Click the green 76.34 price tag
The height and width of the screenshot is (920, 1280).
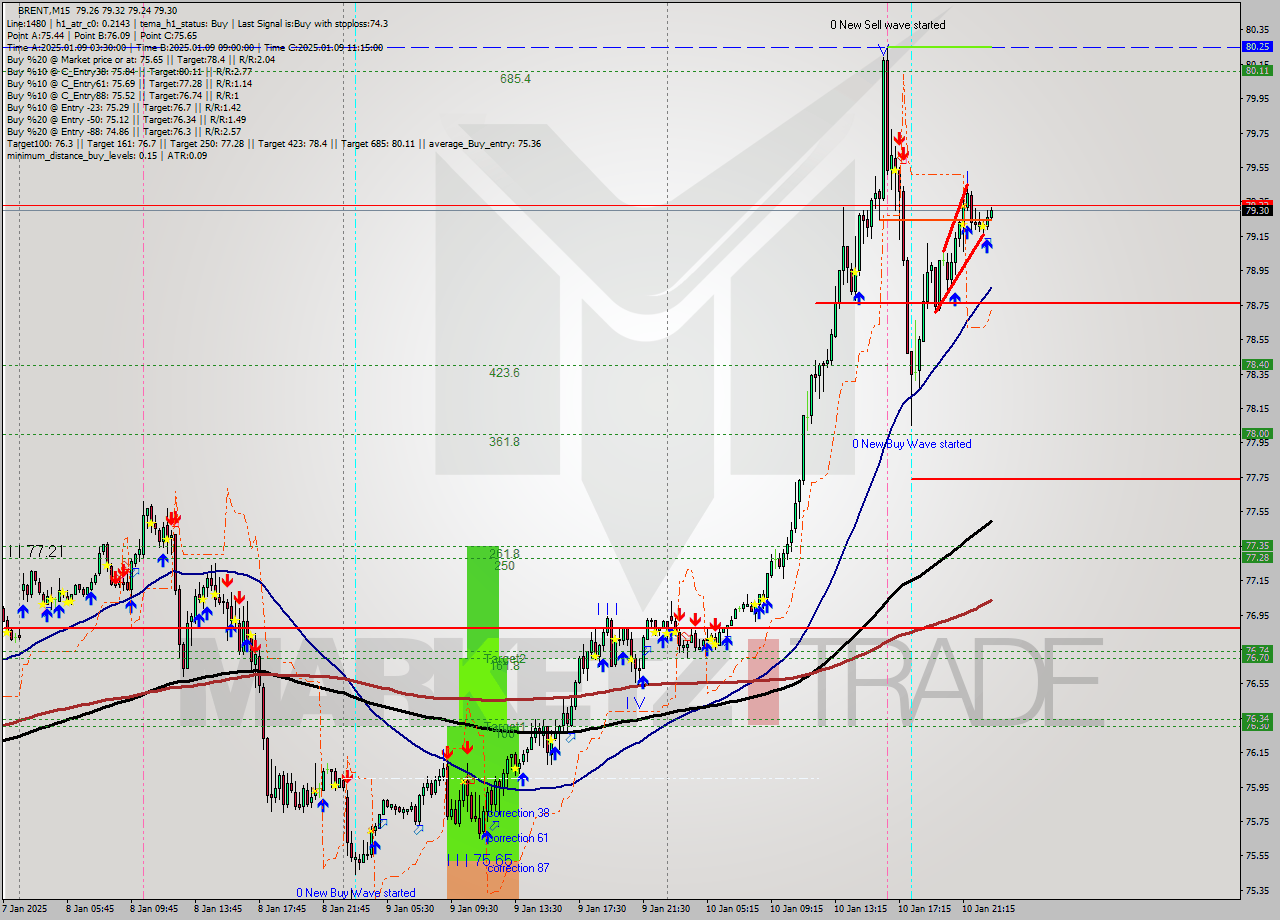click(x=1257, y=719)
